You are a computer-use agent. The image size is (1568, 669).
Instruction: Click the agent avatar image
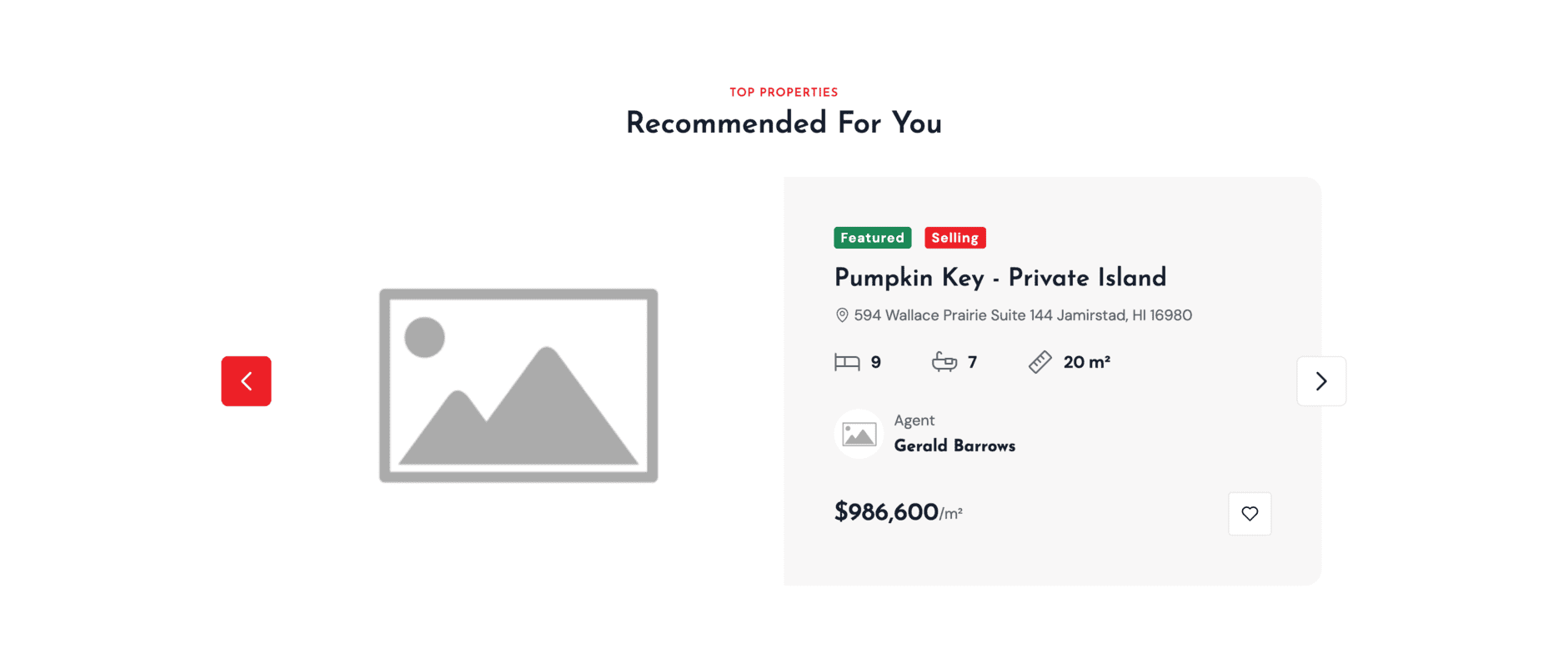pyautogui.click(x=859, y=434)
